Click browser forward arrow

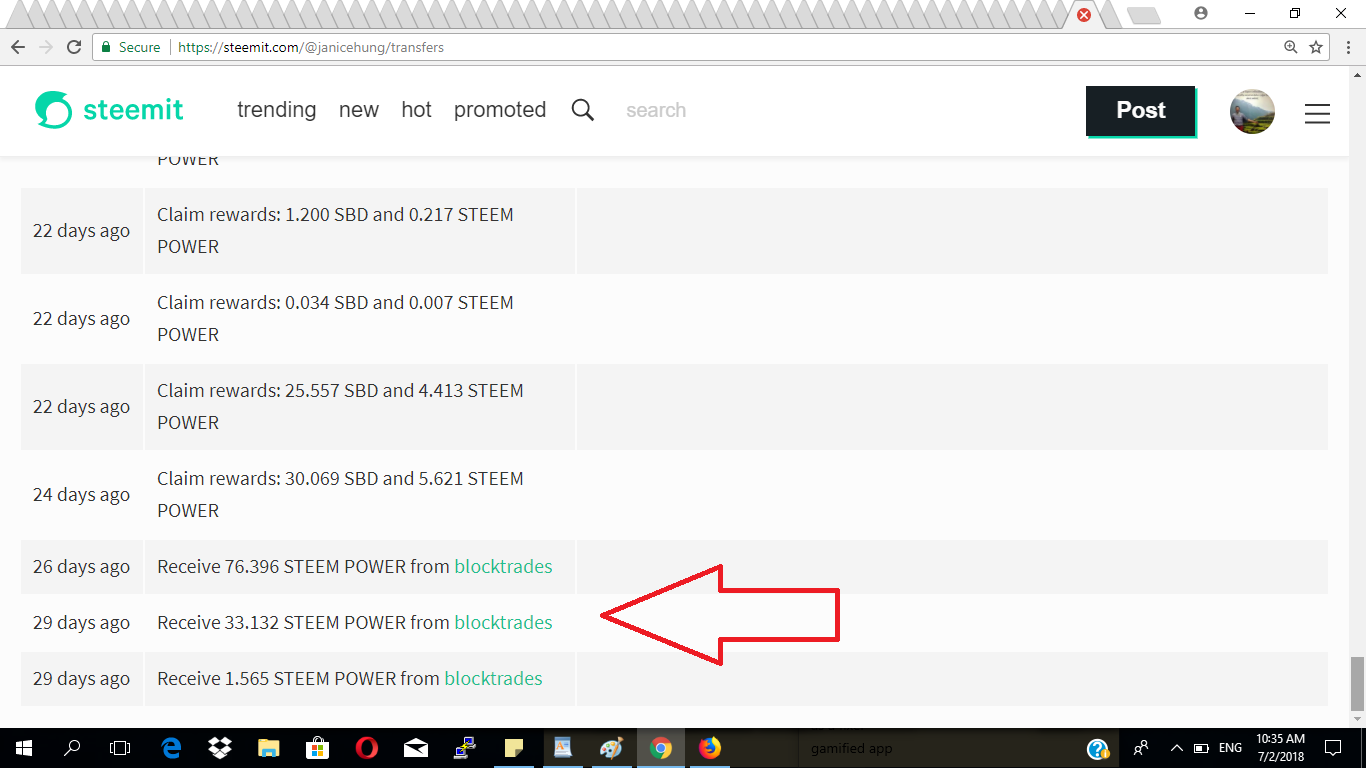[46, 47]
